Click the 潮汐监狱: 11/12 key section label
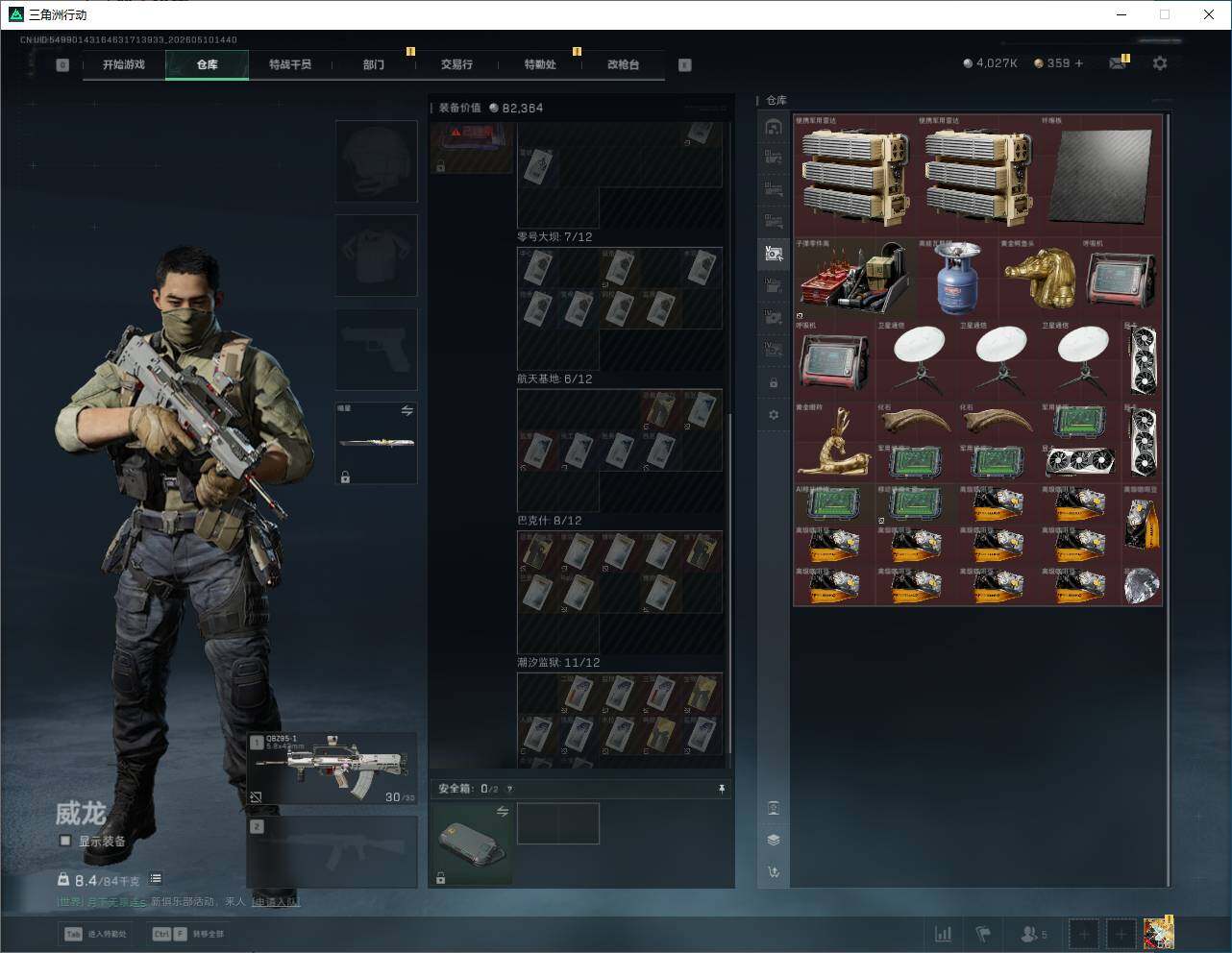This screenshot has height=953, width=1232. tap(558, 663)
